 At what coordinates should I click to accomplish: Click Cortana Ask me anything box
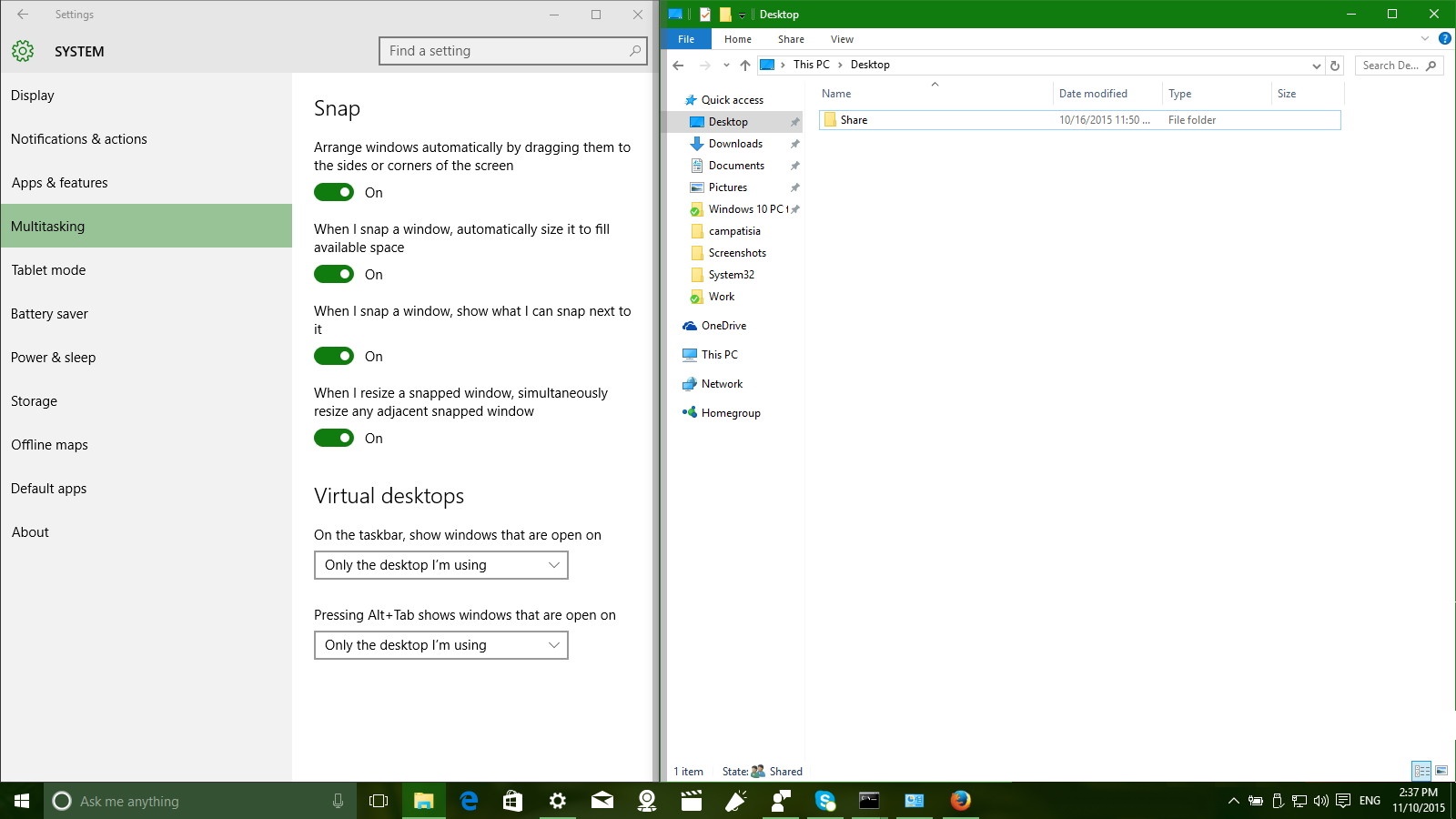pyautogui.click(x=197, y=801)
